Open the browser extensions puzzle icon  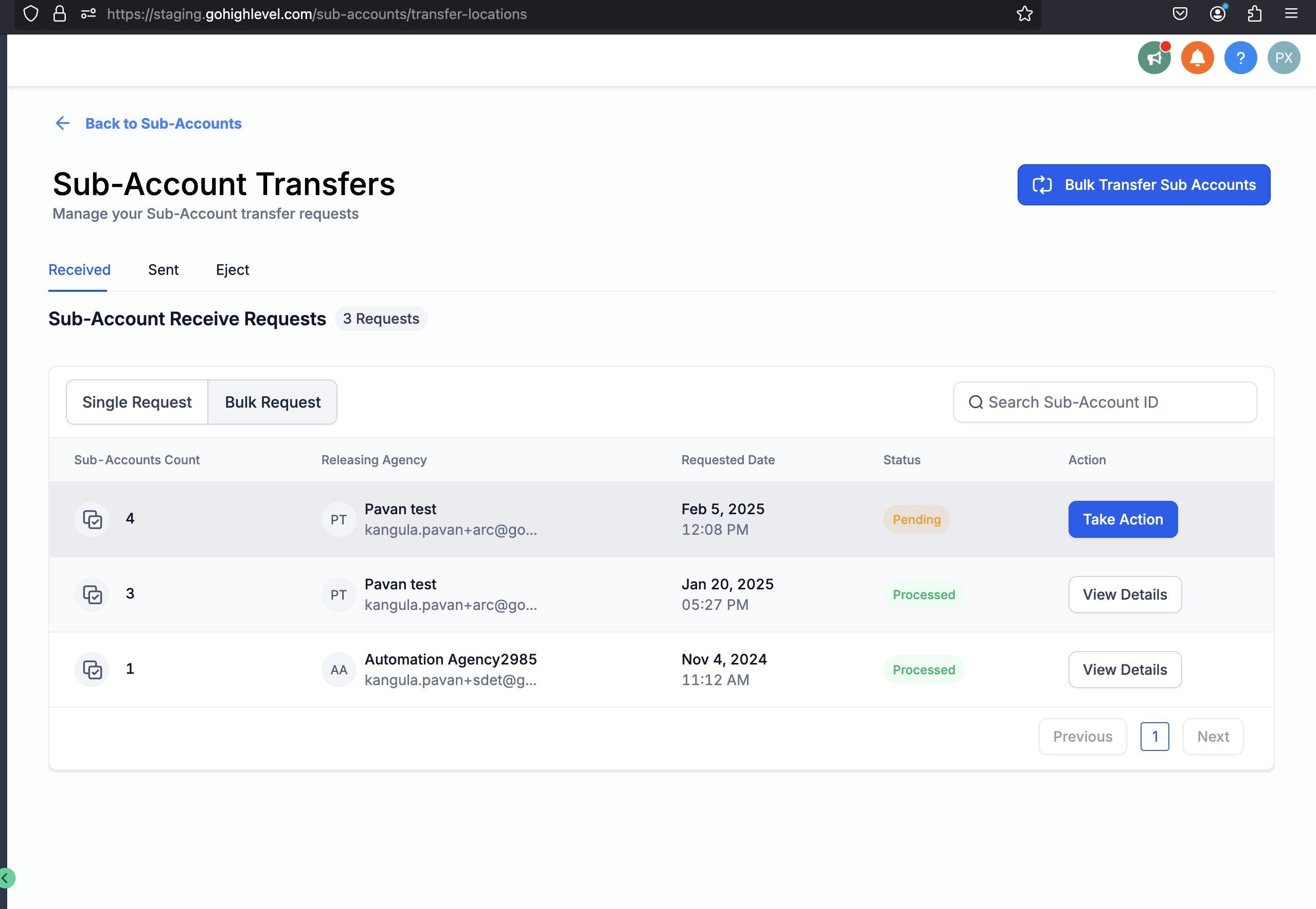point(1255,14)
